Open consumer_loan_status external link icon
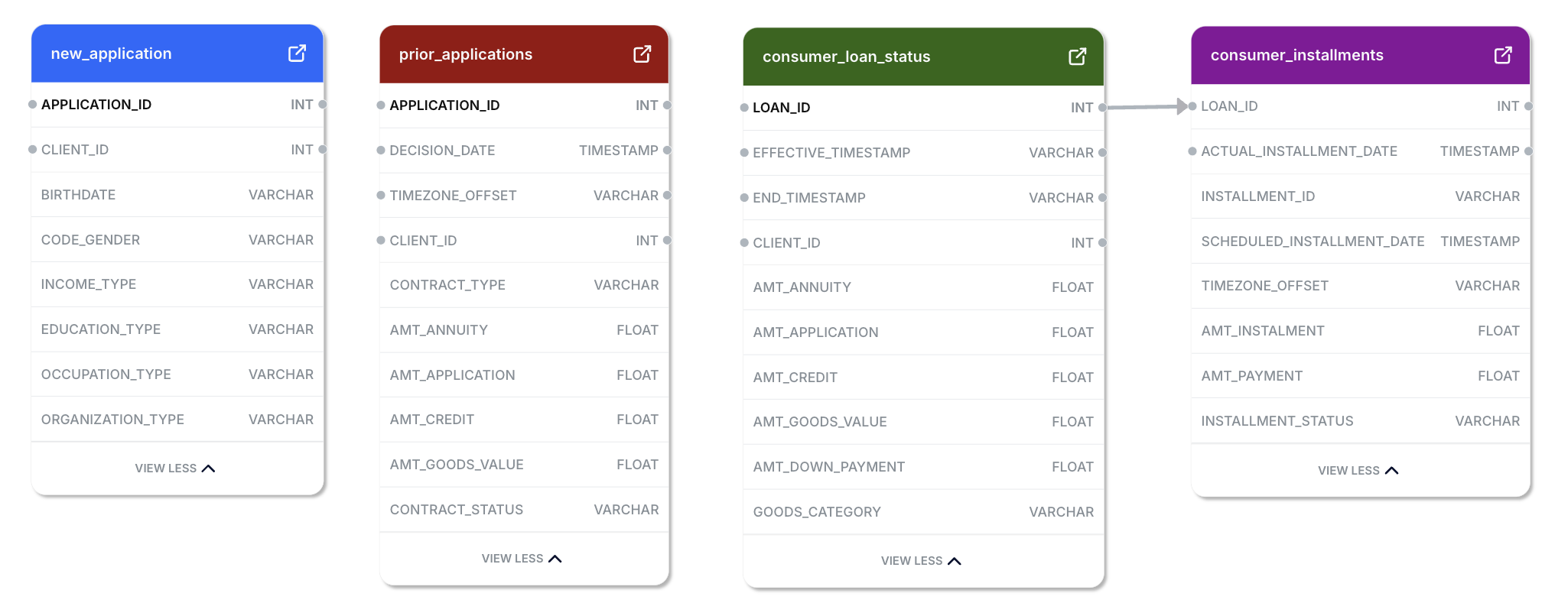 coord(1078,57)
